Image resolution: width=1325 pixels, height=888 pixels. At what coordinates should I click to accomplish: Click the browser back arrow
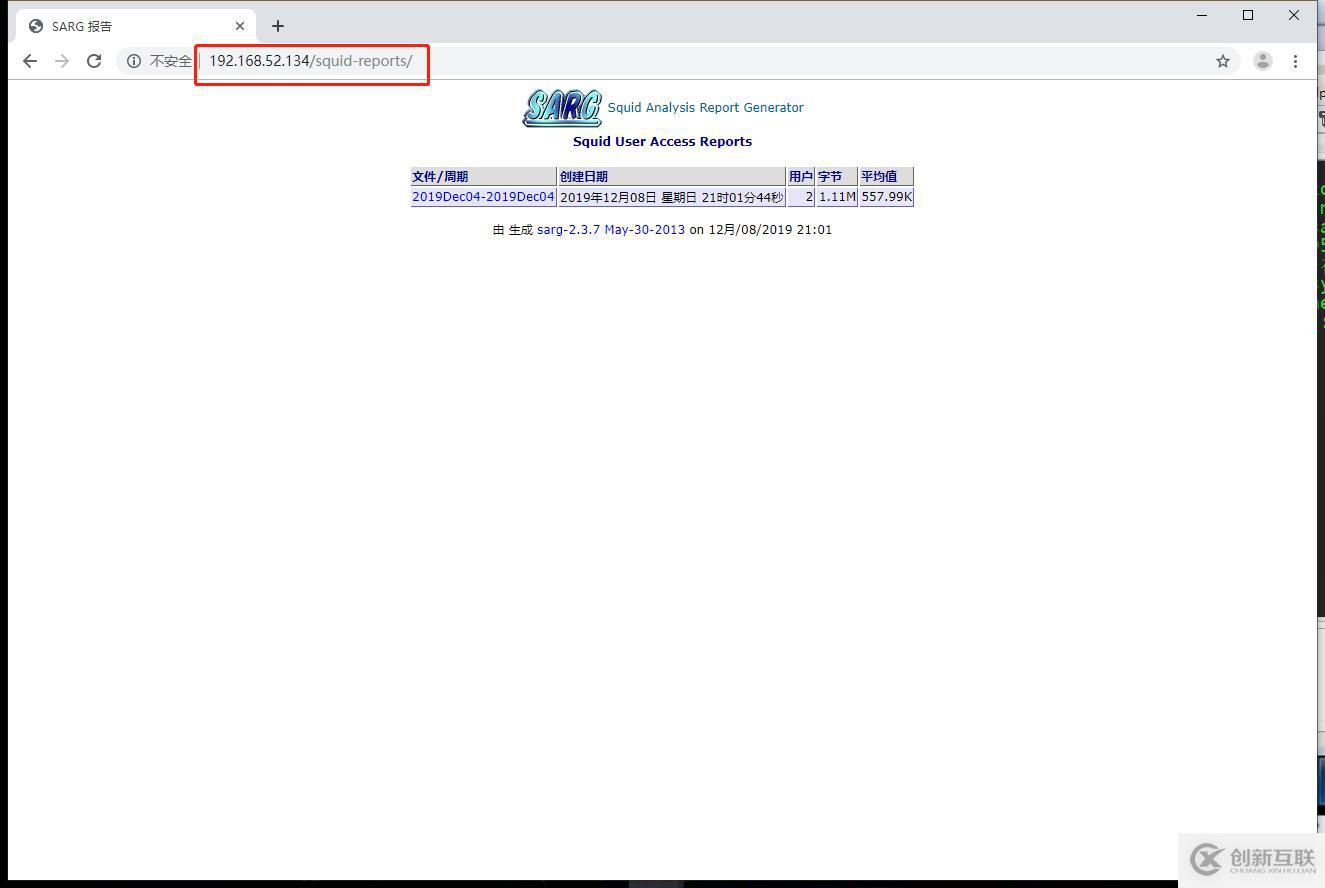coord(29,60)
